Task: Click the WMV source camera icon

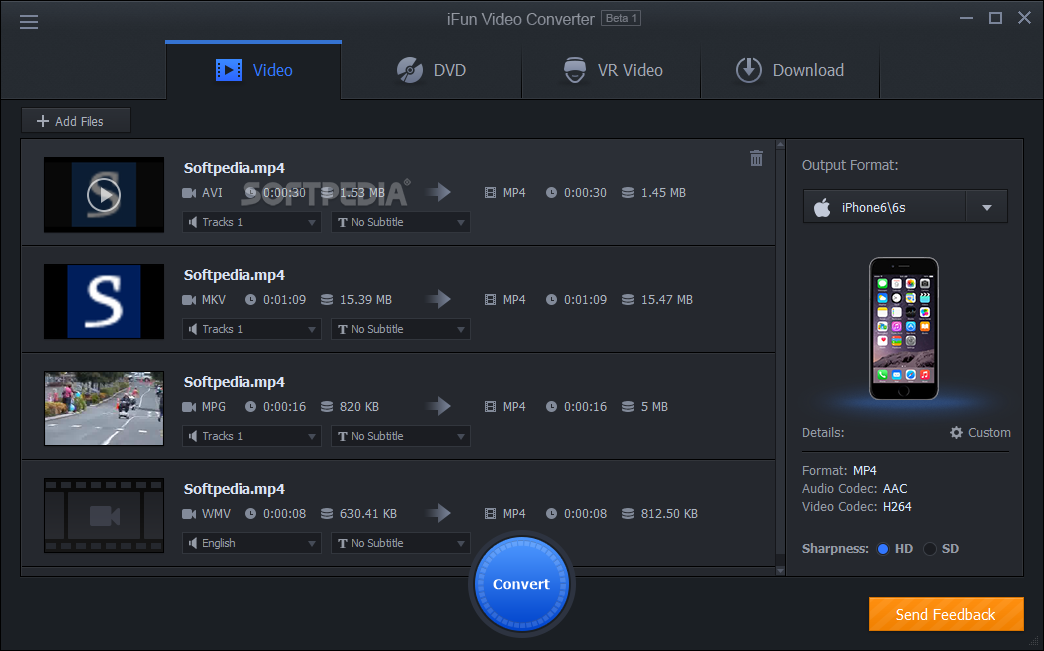Action: (189, 514)
